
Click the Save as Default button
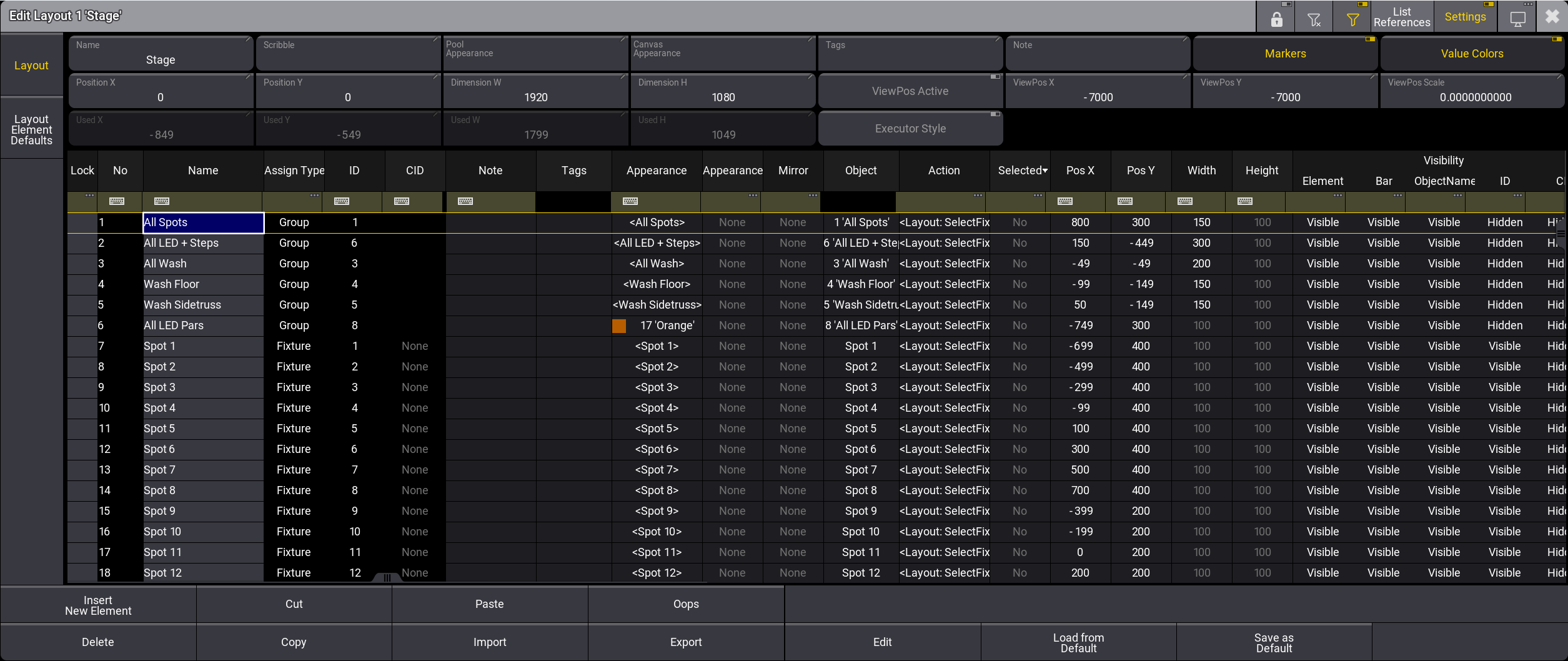point(1274,642)
